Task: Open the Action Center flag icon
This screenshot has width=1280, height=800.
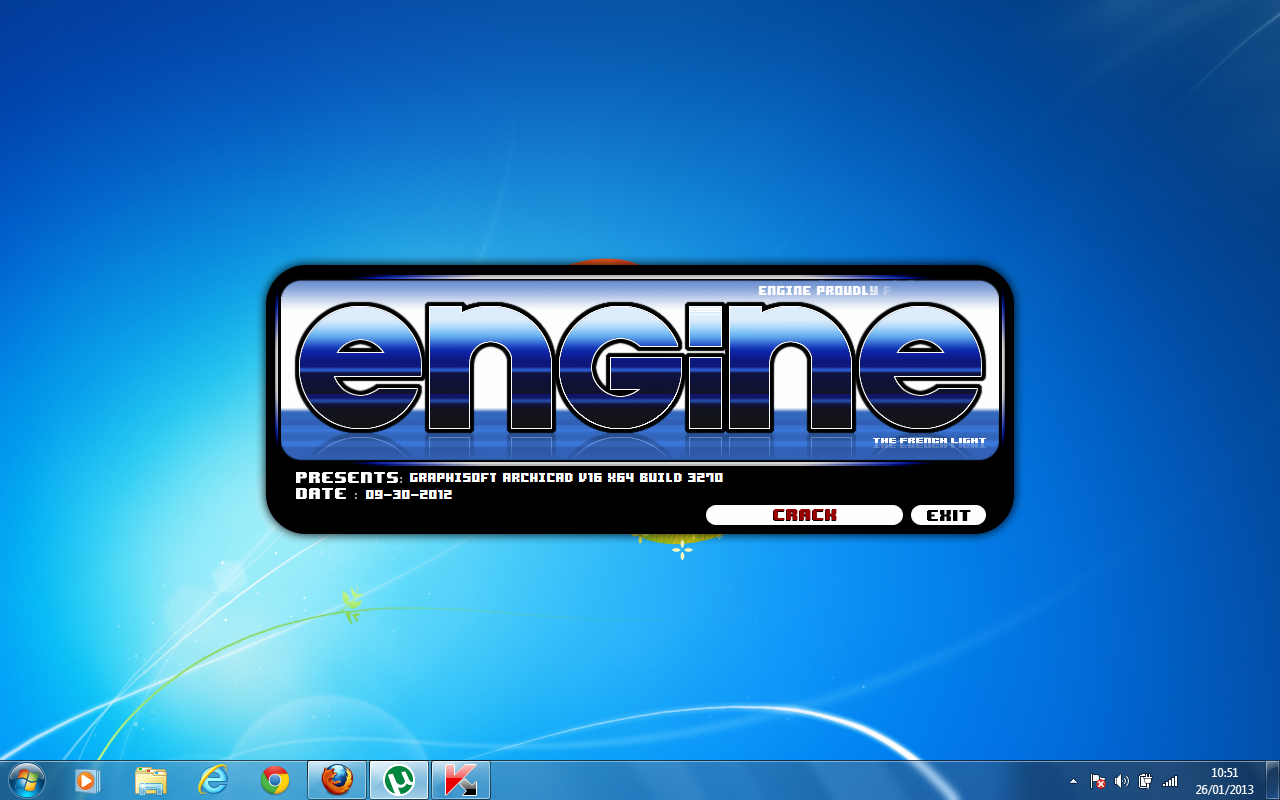Action: 1097,781
